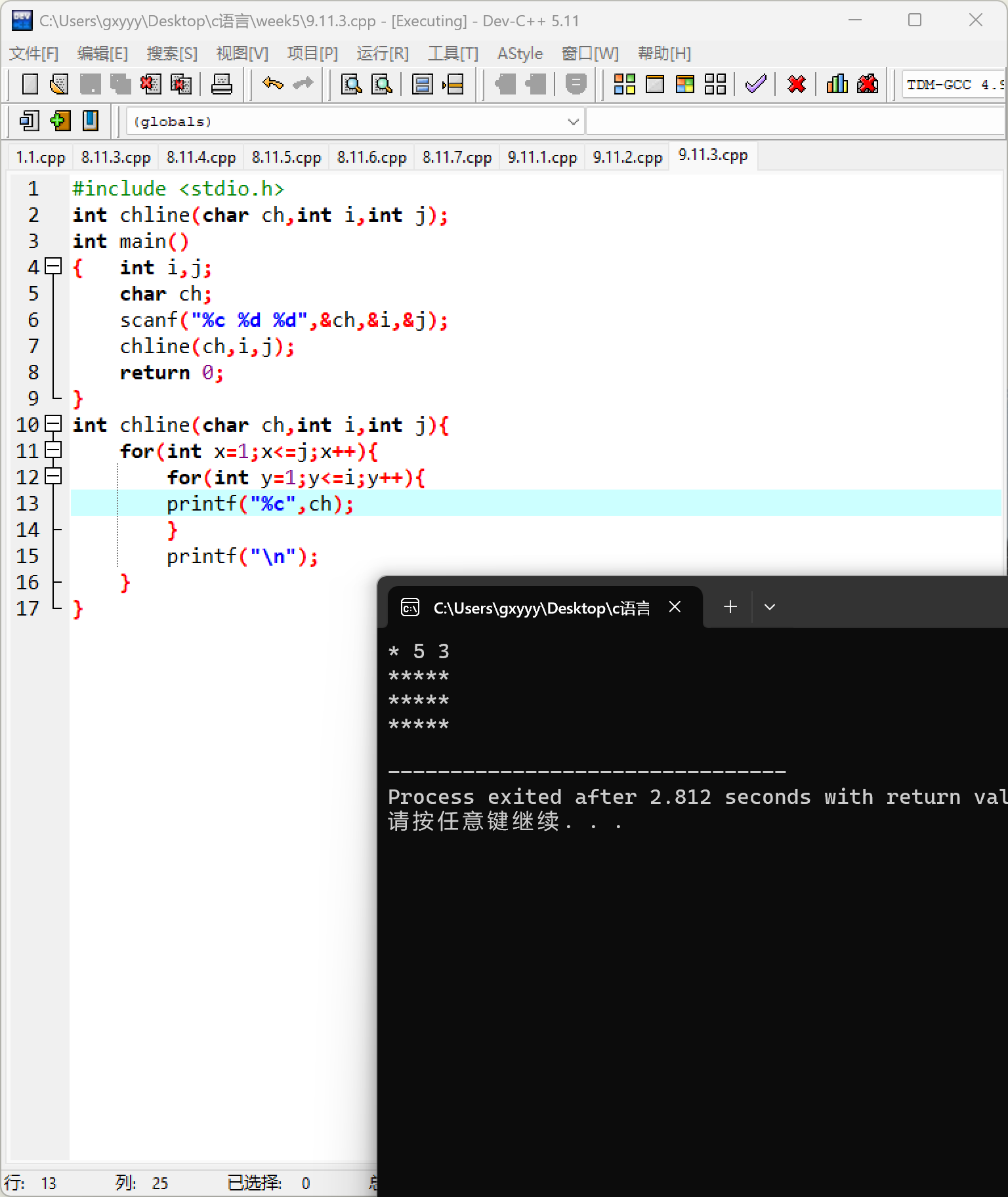Switch to the 8.11.7.cpp tab
This screenshot has width=1008, height=1197.
[457, 157]
